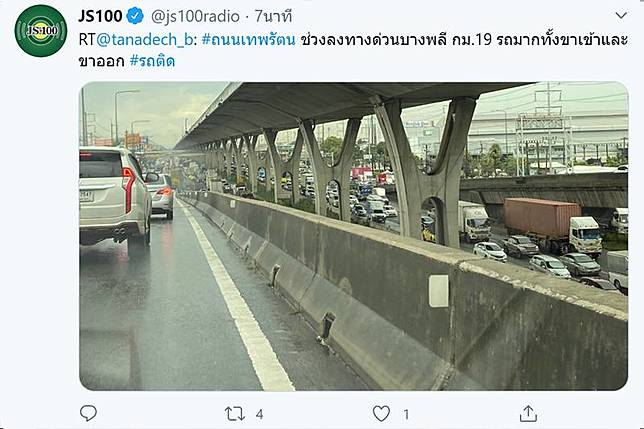Open the @tanadech_b mention
The image size is (644, 429).
pos(144,40)
